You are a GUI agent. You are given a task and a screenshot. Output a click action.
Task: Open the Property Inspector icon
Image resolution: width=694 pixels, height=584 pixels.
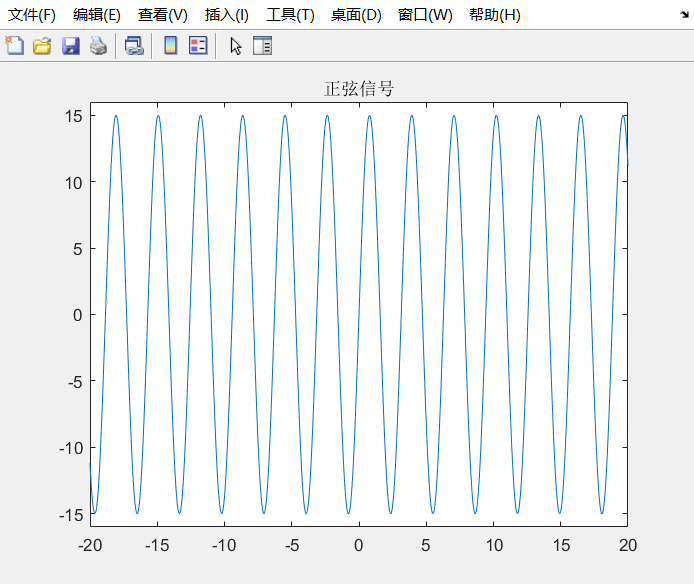(x=262, y=46)
